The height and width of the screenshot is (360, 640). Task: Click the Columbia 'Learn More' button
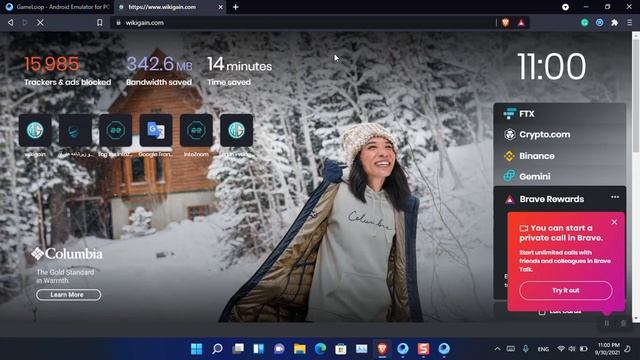pos(68,295)
